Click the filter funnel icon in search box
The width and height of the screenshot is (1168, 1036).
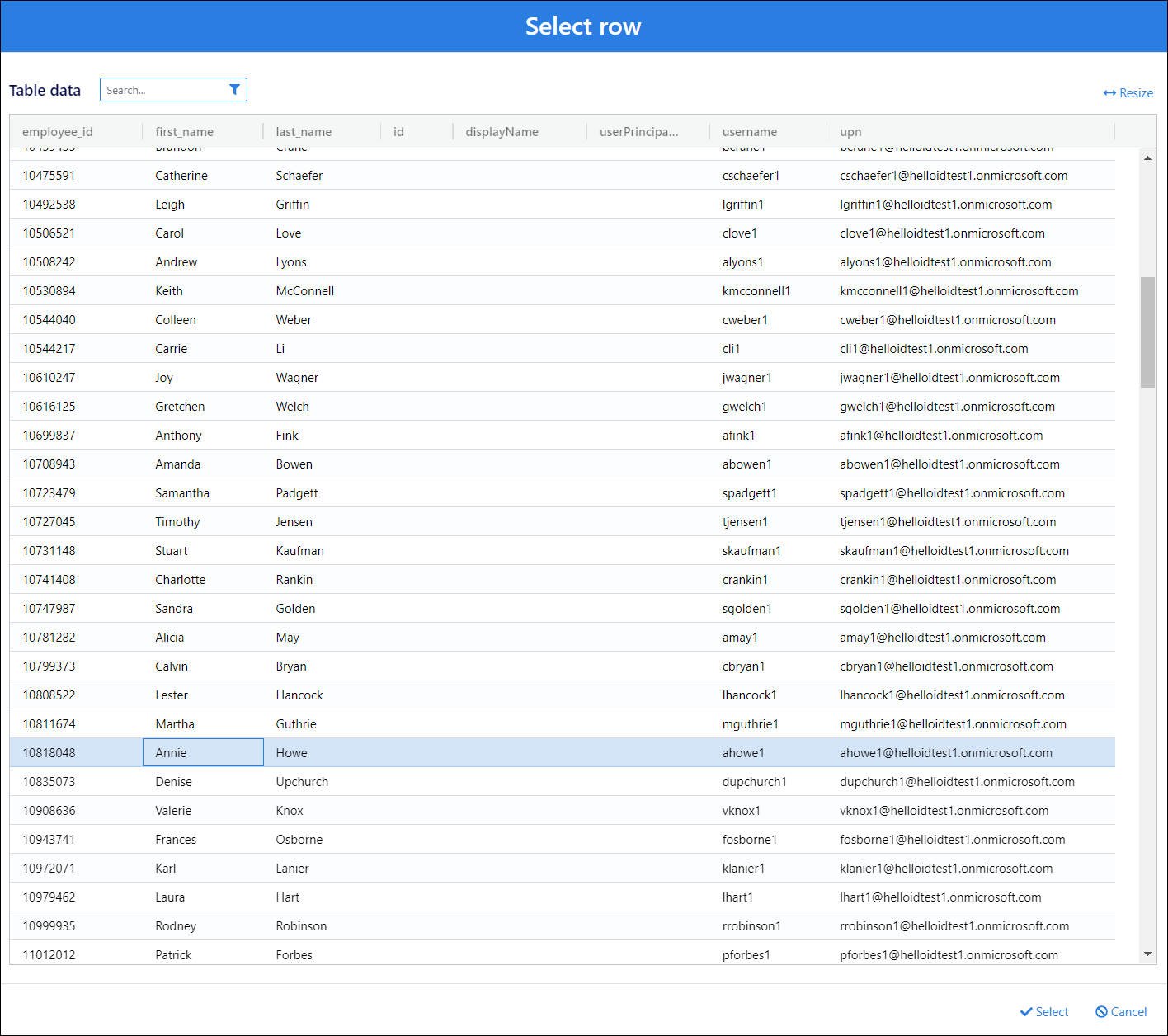(x=234, y=90)
